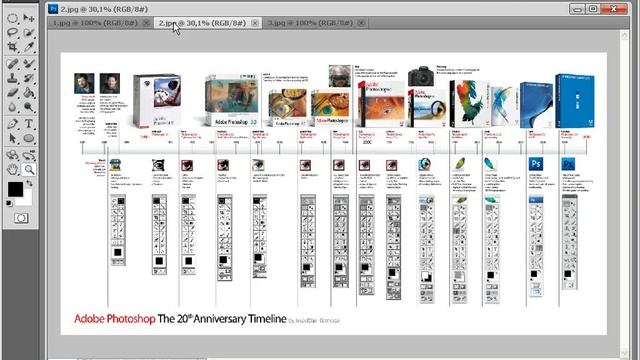Select the Clone Stamp tool

(x=12, y=78)
